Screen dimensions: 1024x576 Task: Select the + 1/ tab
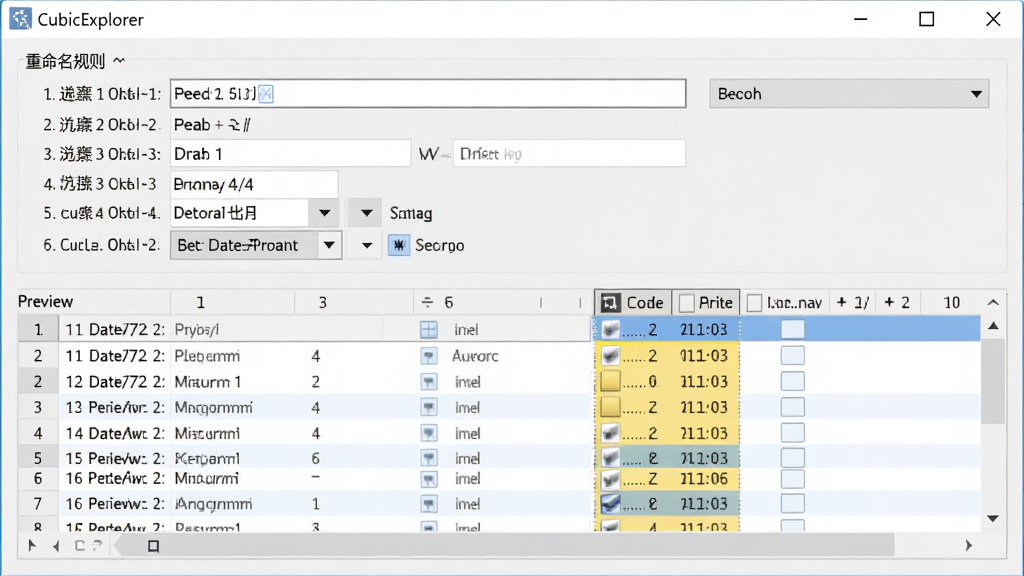click(x=853, y=302)
